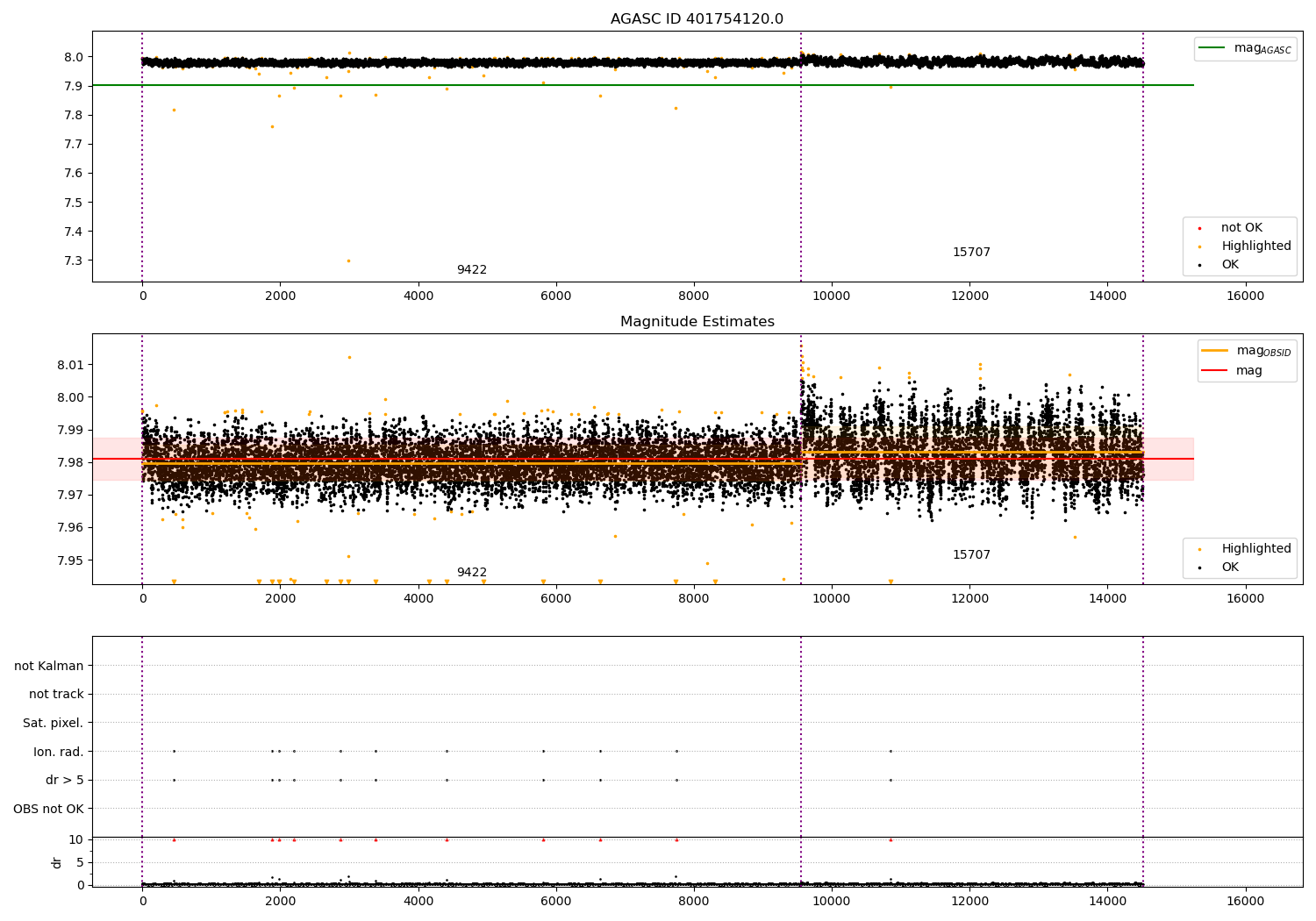Click the 'not track' axis label
The width and height of the screenshot is (1316, 921).
(x=56, y=695)
